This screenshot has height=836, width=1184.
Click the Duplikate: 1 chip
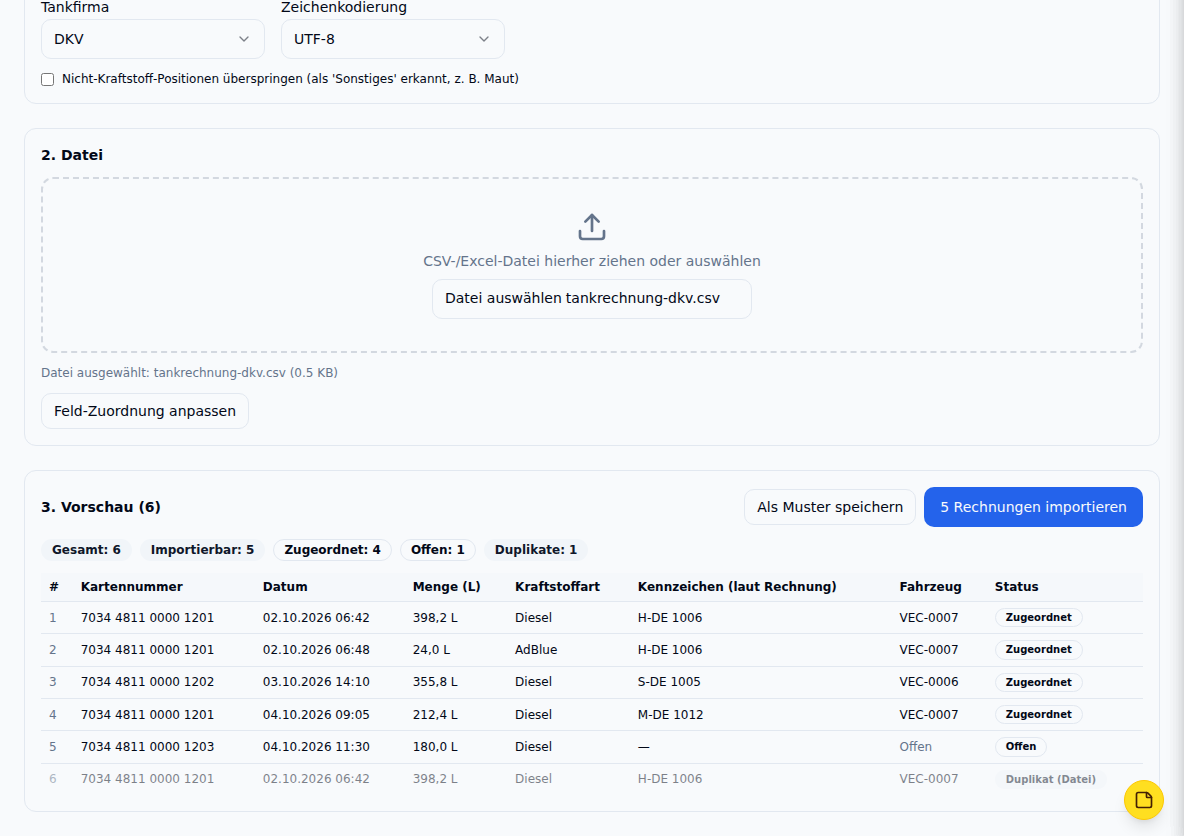coord(536,550)
